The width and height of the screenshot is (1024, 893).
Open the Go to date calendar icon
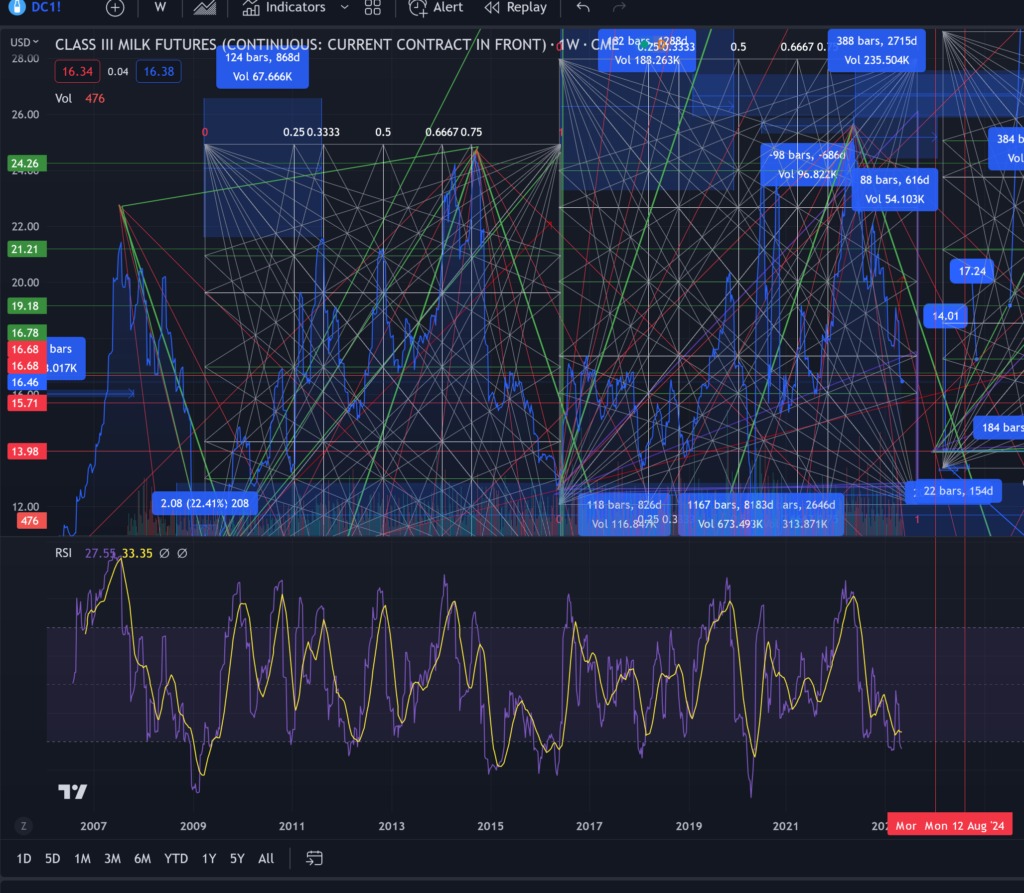[x=314, y=858]
